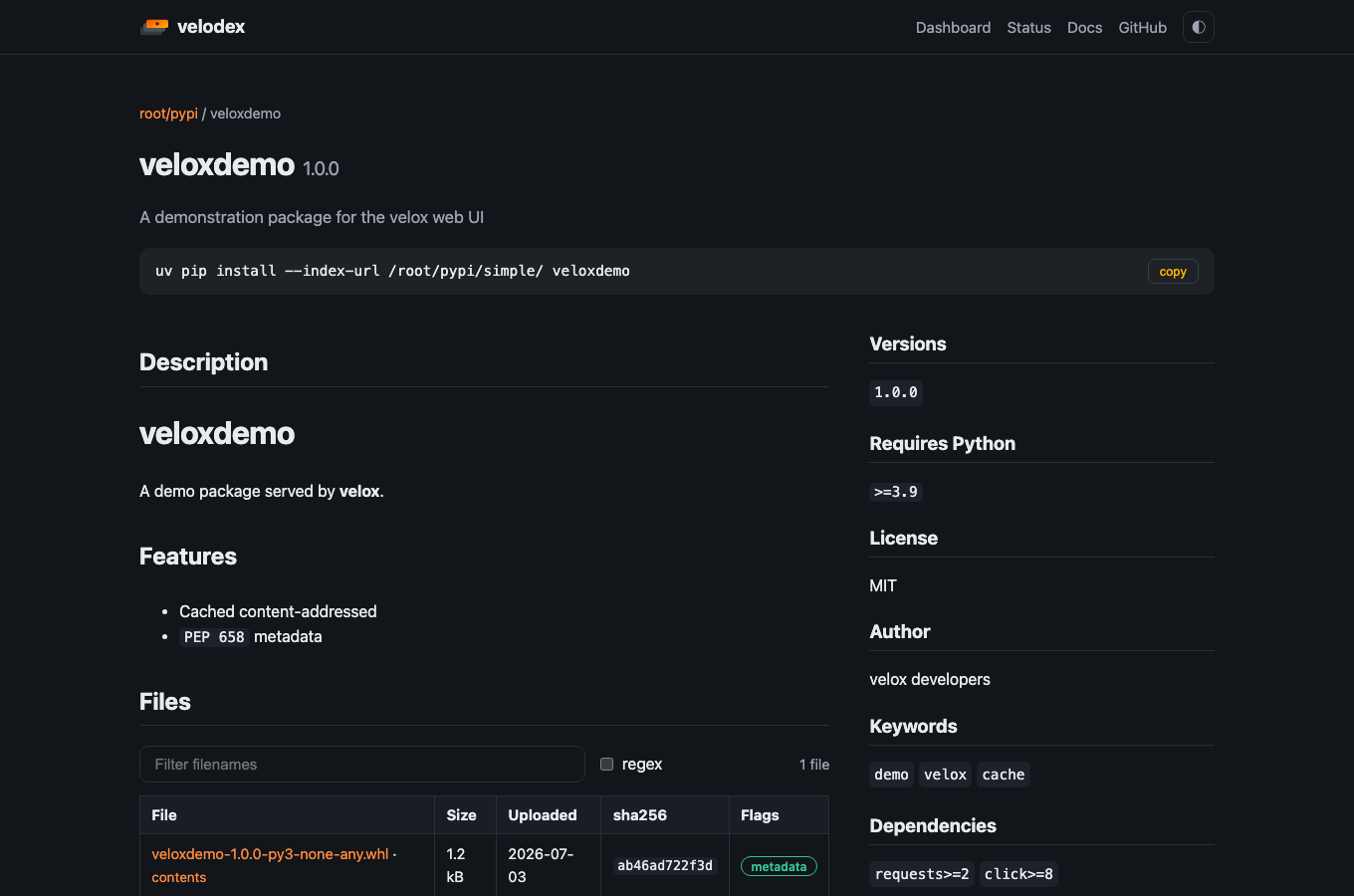Enable the regex checkbox
The height and width of the screenshot is (896, 1354).
pos(606,765)
